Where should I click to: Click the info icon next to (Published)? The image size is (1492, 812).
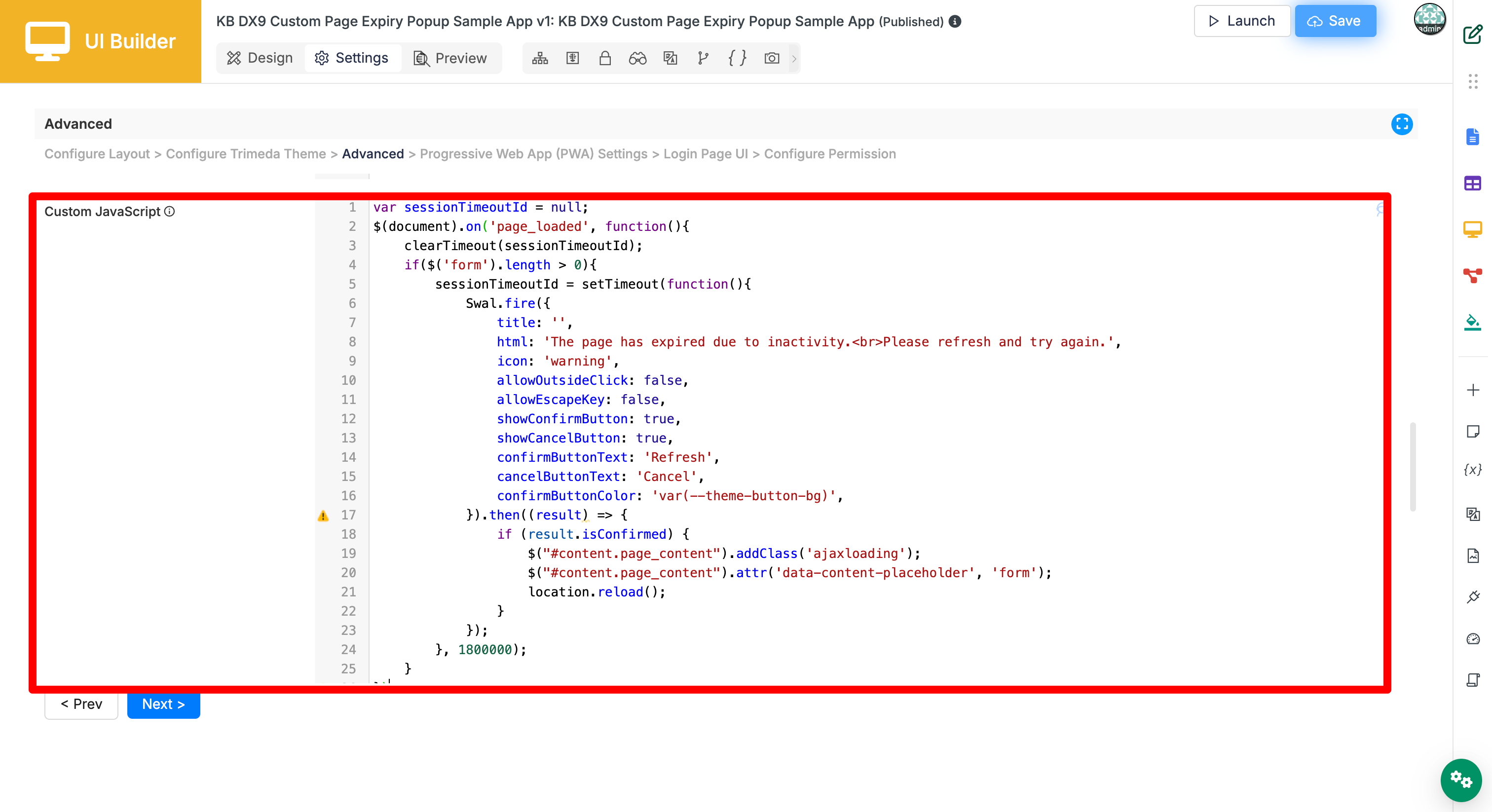(955, 21)
